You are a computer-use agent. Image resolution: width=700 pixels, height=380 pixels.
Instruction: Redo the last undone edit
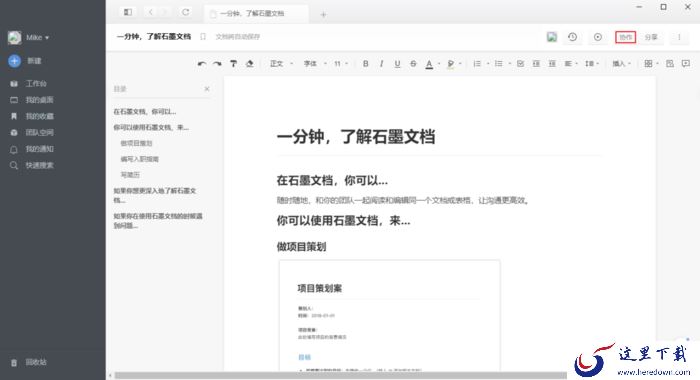[x=217, y=64]
